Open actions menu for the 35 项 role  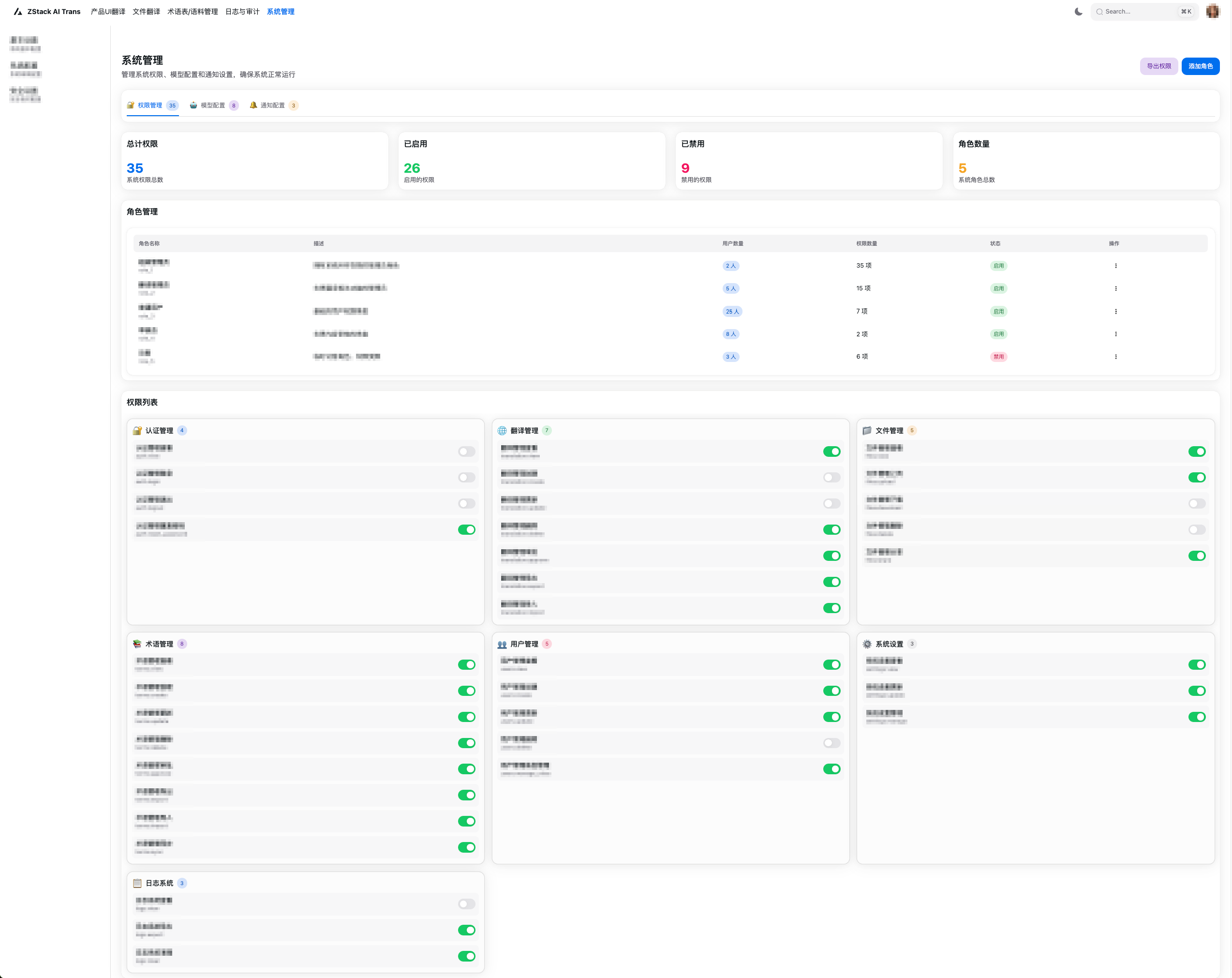tap(1115, 266)
